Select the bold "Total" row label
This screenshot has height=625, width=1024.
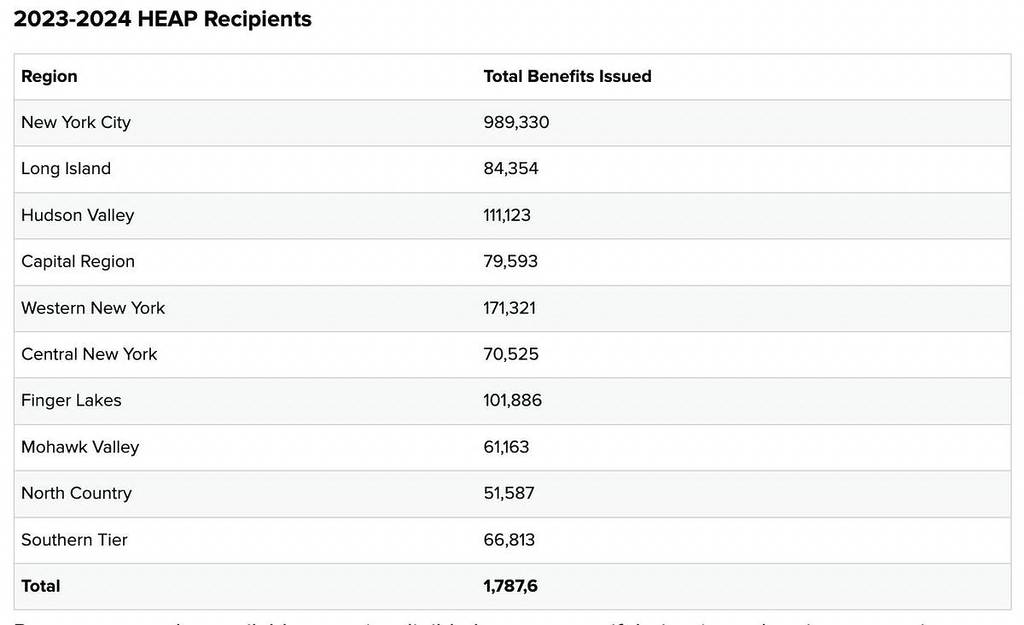coord(41,586)
